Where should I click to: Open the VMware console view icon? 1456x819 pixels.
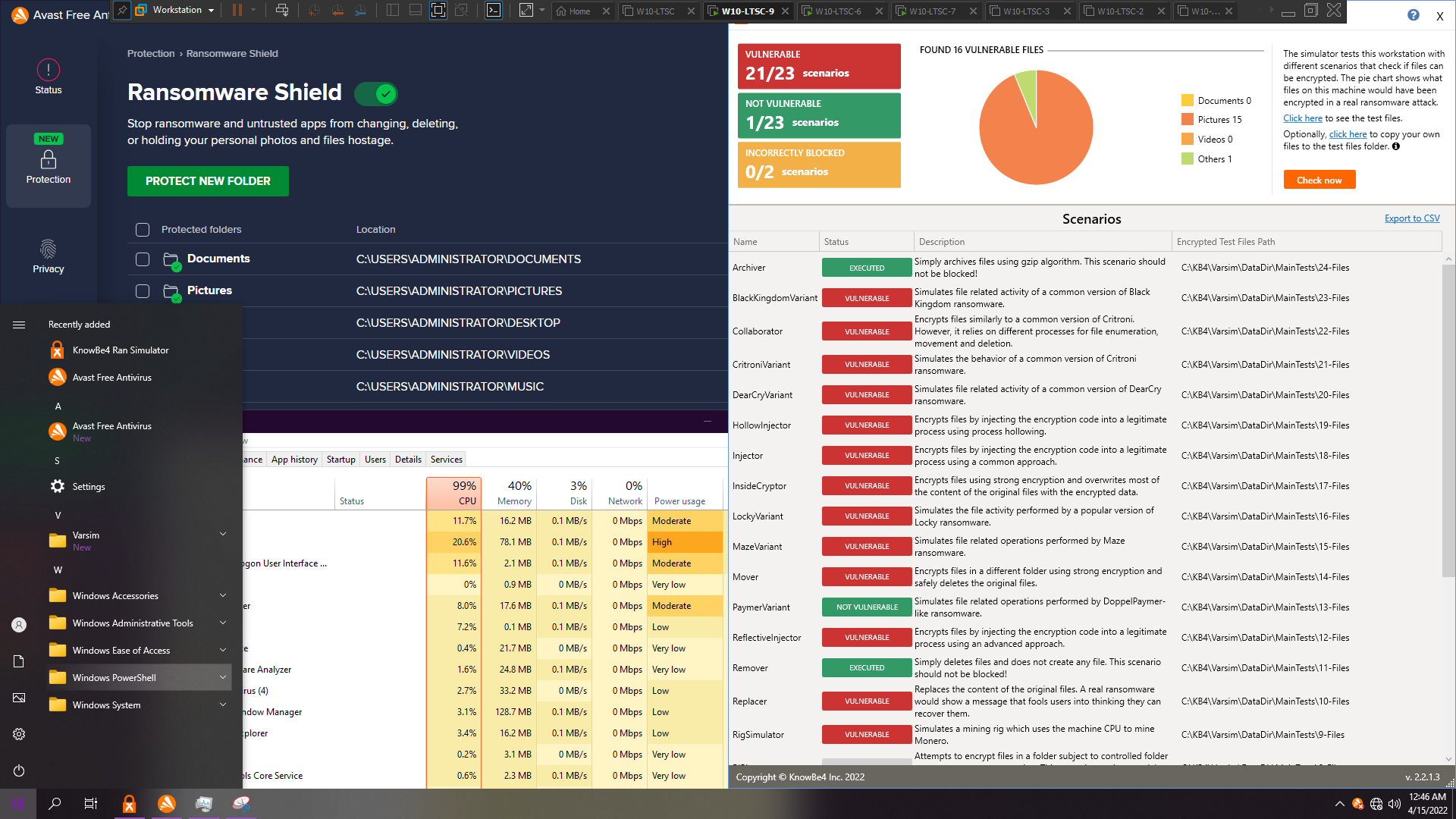pyautogui.click(x=494, y=11)
